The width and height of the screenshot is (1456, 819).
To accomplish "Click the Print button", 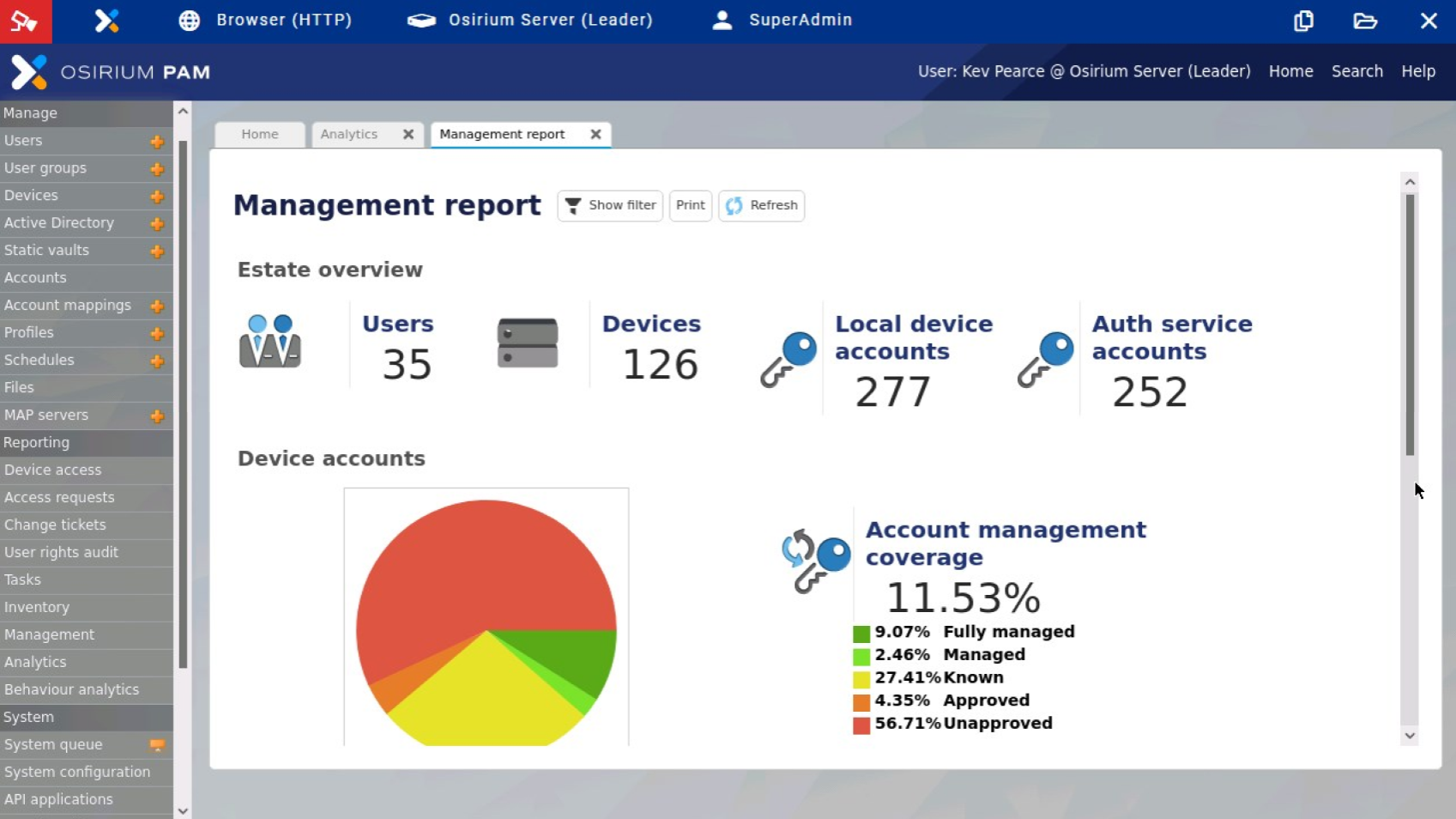I will pyautogui.click(x=691, y=206).
